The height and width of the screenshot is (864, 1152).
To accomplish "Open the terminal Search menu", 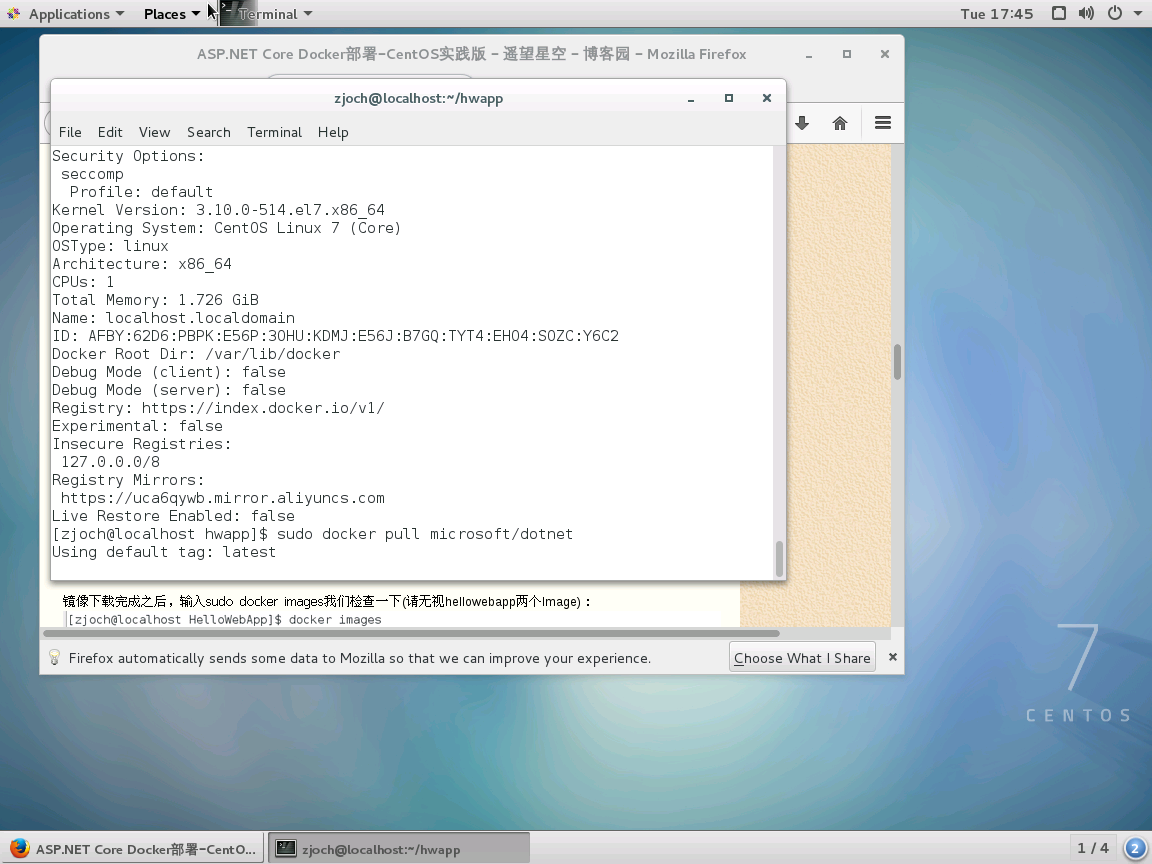I will [209, 132].
